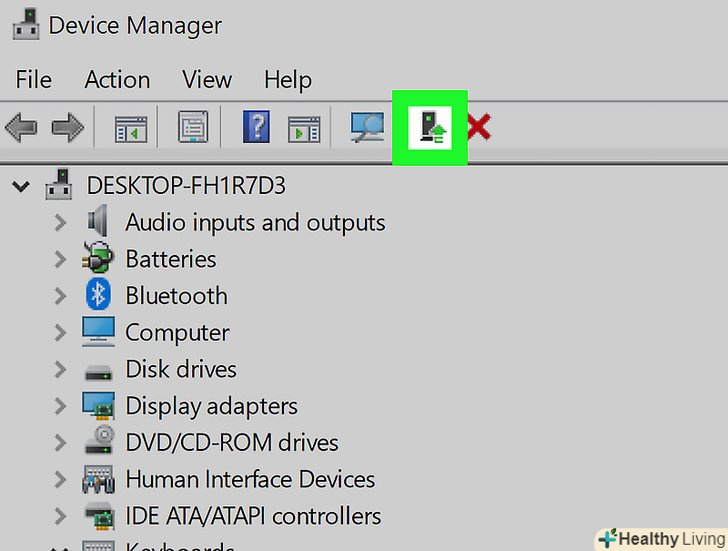Click the blue Bluetooth icon

pos(98,294)
